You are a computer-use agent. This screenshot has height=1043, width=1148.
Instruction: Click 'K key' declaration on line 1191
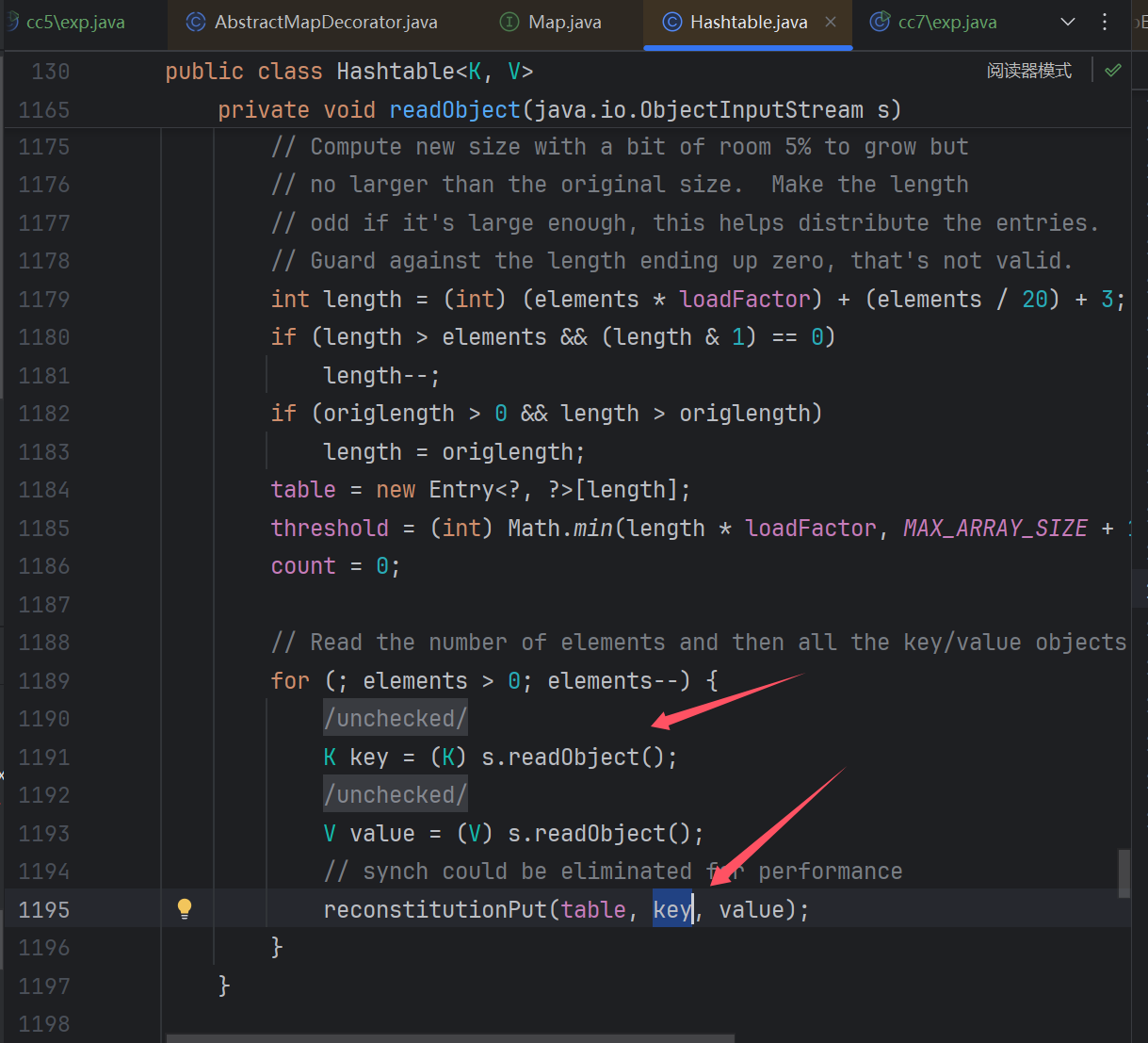356,758
